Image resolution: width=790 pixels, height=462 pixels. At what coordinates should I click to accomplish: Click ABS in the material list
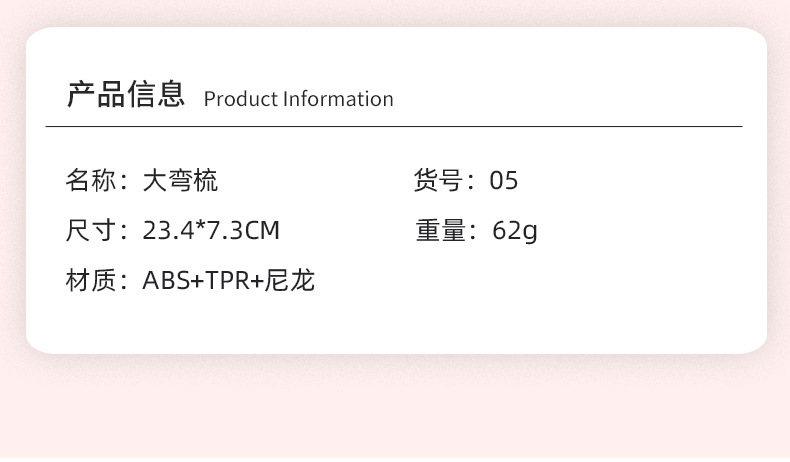(x=166, y=281)
